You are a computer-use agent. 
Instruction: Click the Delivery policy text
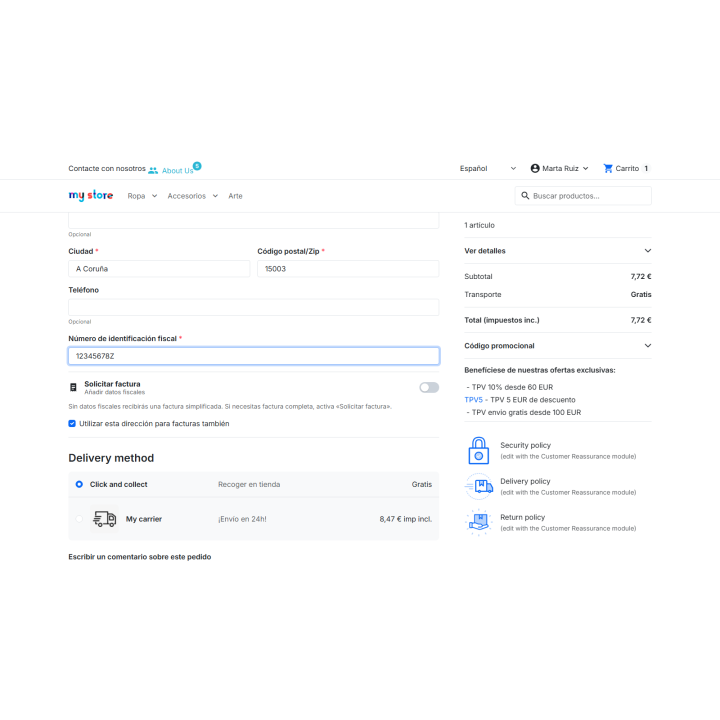525,481
